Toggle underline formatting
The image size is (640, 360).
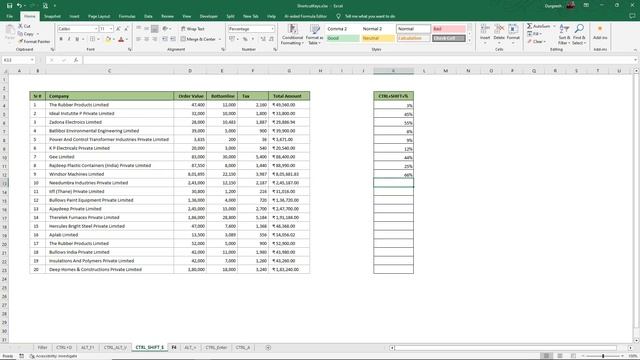click(x=77, y=39)
